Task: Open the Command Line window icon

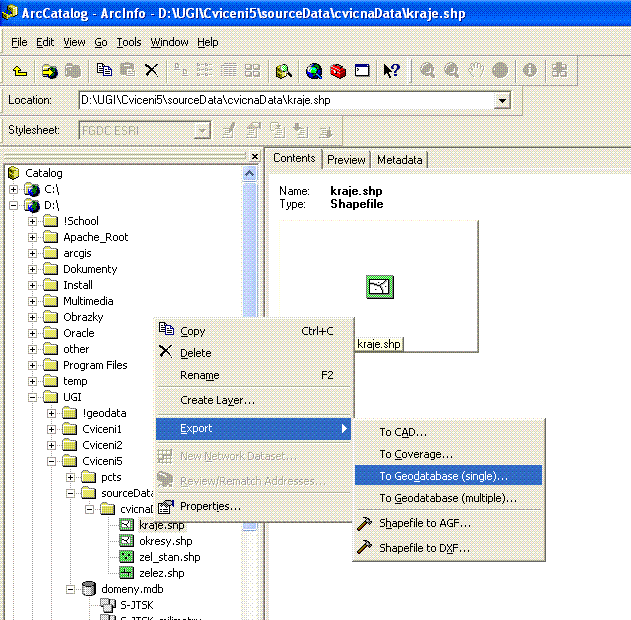Action: [x=362, y=70]
